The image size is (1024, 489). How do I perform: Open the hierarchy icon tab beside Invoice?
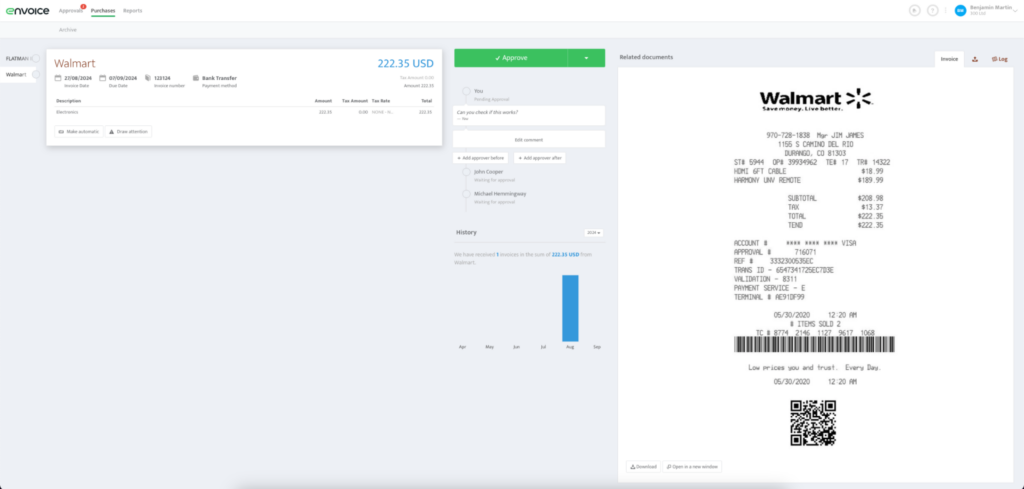974,59
